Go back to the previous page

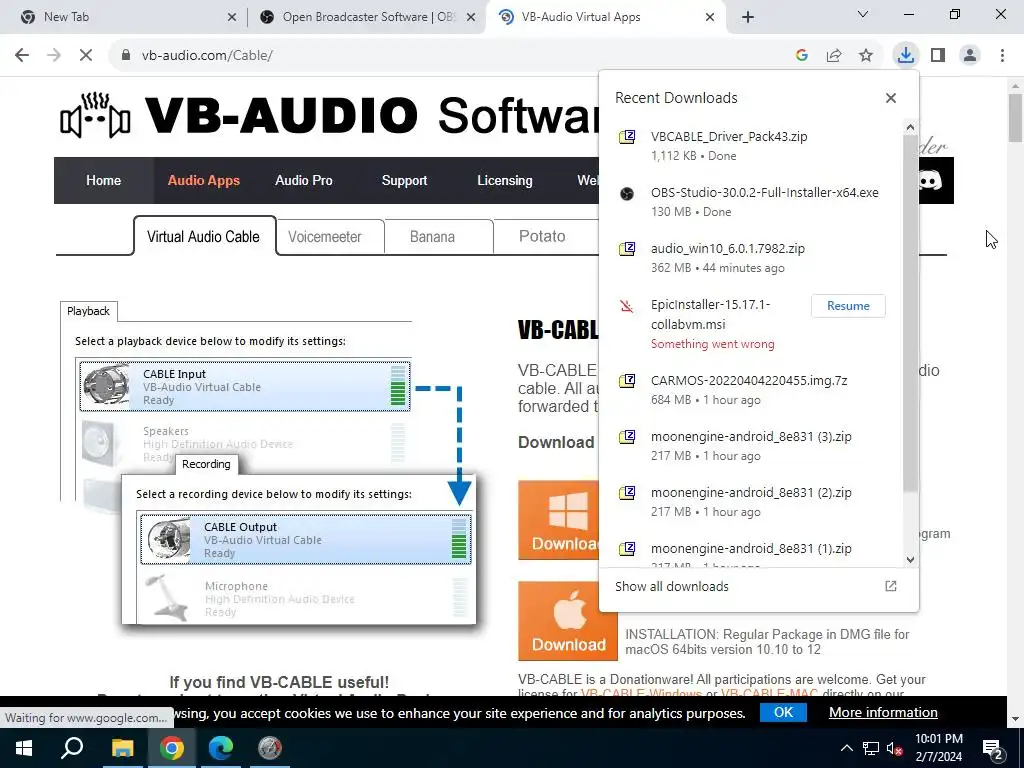(22, 55)
